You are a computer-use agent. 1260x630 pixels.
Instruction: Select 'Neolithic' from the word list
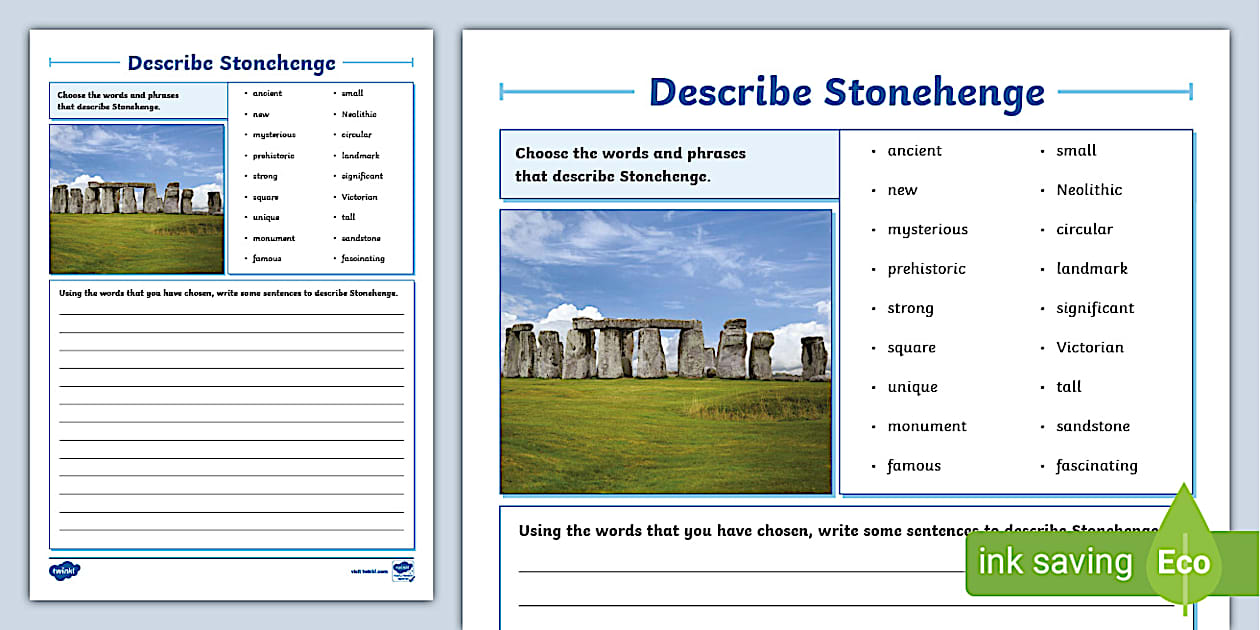[1089, 189]
